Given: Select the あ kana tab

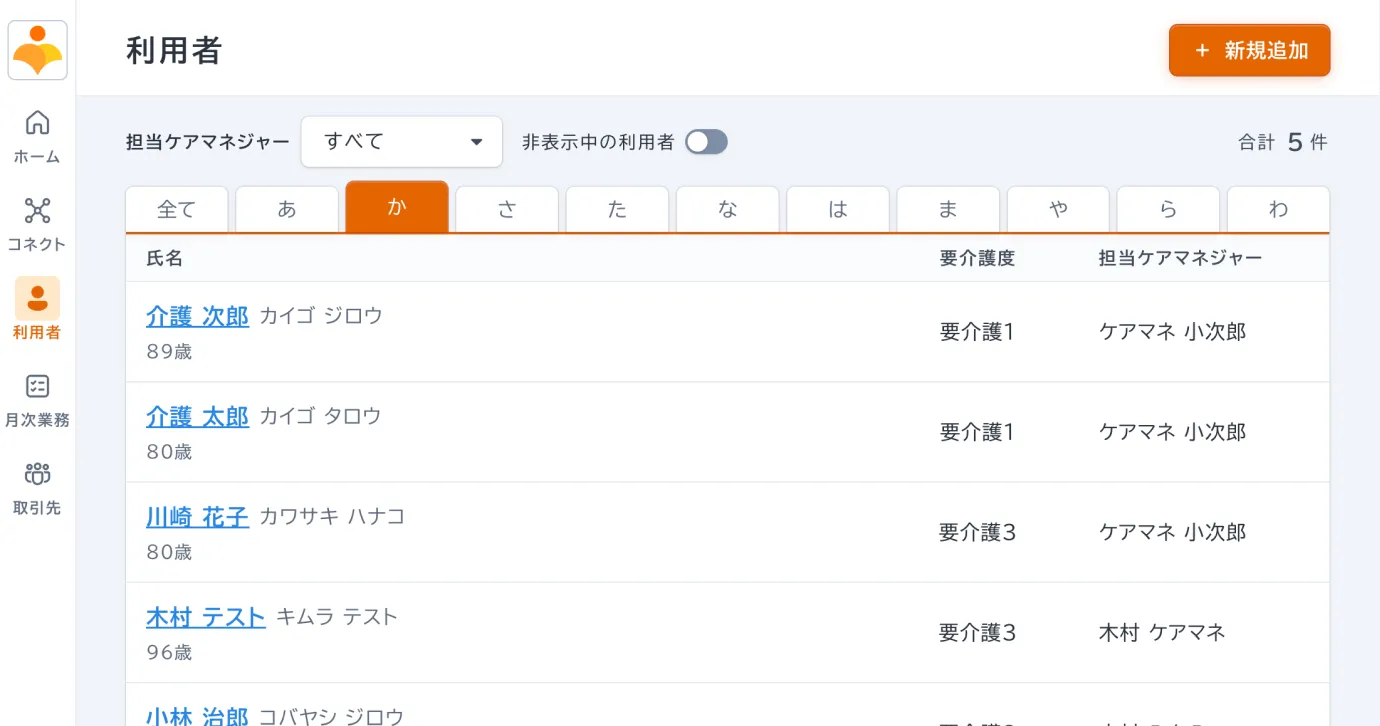Looking at the screenshot, I should [287, 209].
